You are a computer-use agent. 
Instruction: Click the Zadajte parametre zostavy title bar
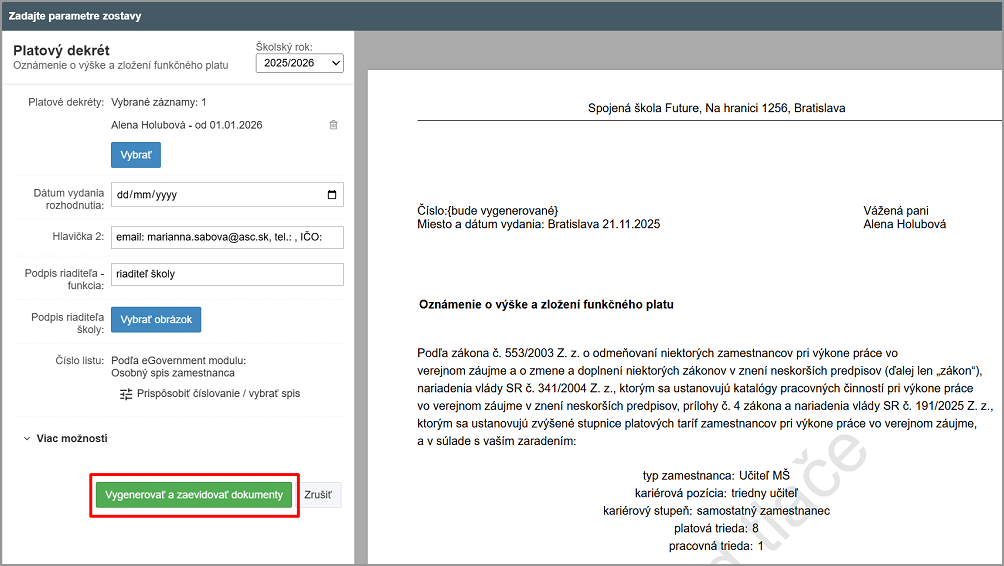coord(75,16)
